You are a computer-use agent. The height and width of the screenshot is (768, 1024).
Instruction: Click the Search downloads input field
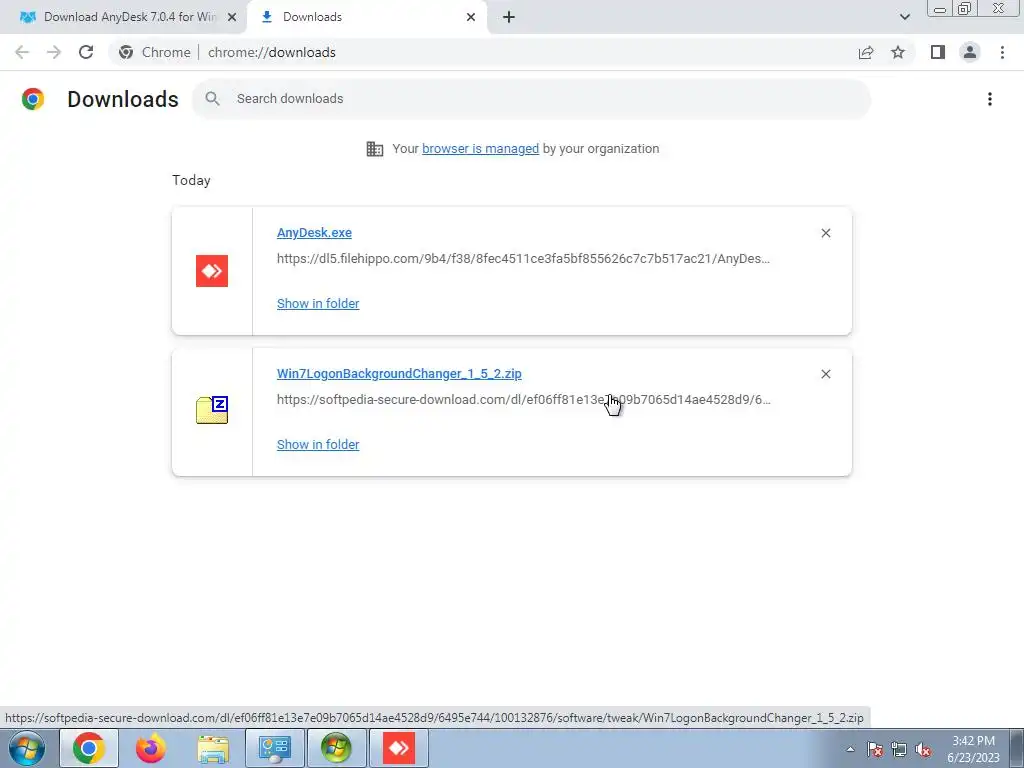tap(532, 99)
